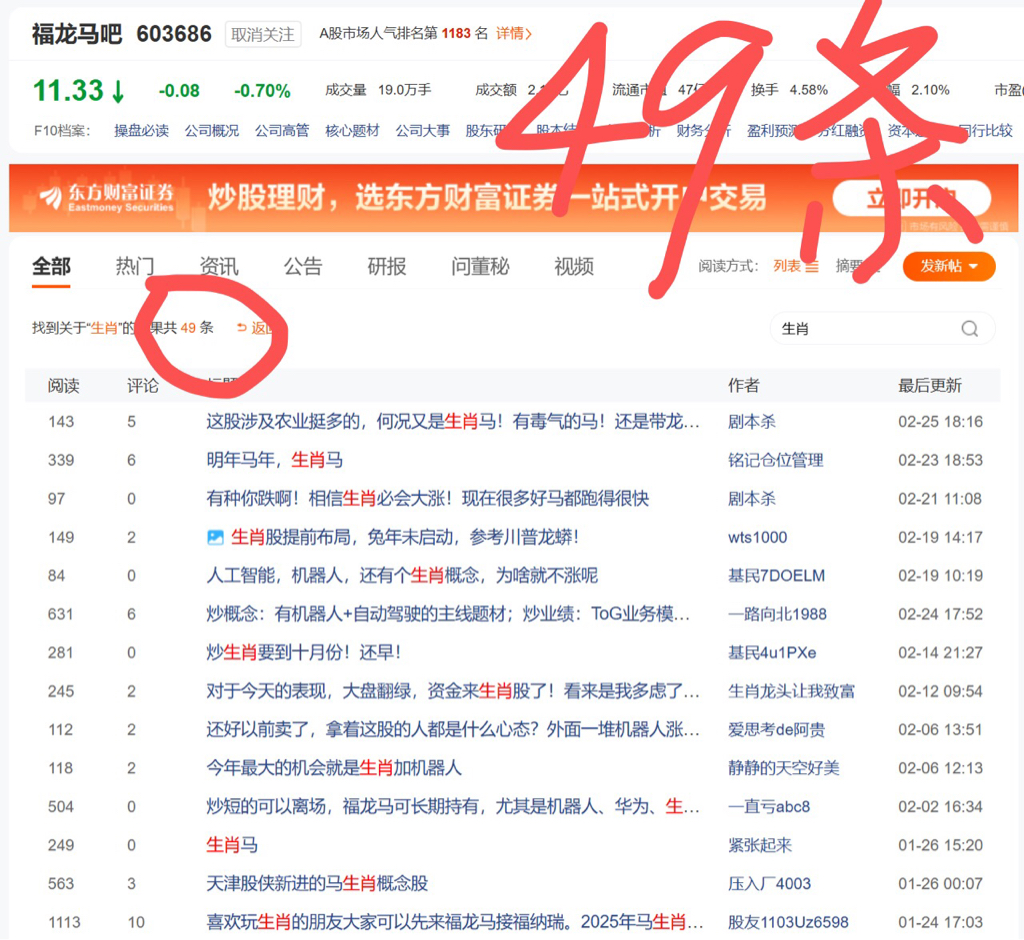This screenshot has width=1024, height=940.
Task: Open author 紧张起来 profile
Action: 760,845
